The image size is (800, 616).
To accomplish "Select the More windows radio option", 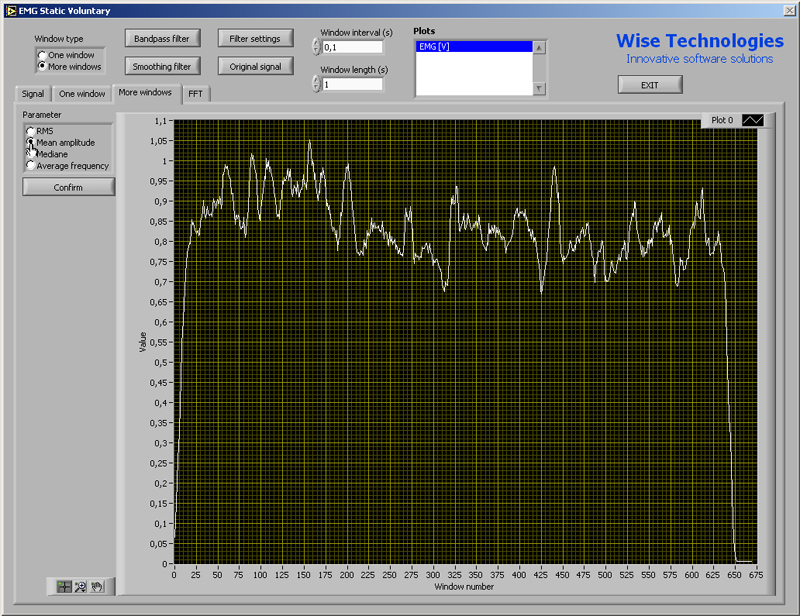I will [x=42, y=66].
